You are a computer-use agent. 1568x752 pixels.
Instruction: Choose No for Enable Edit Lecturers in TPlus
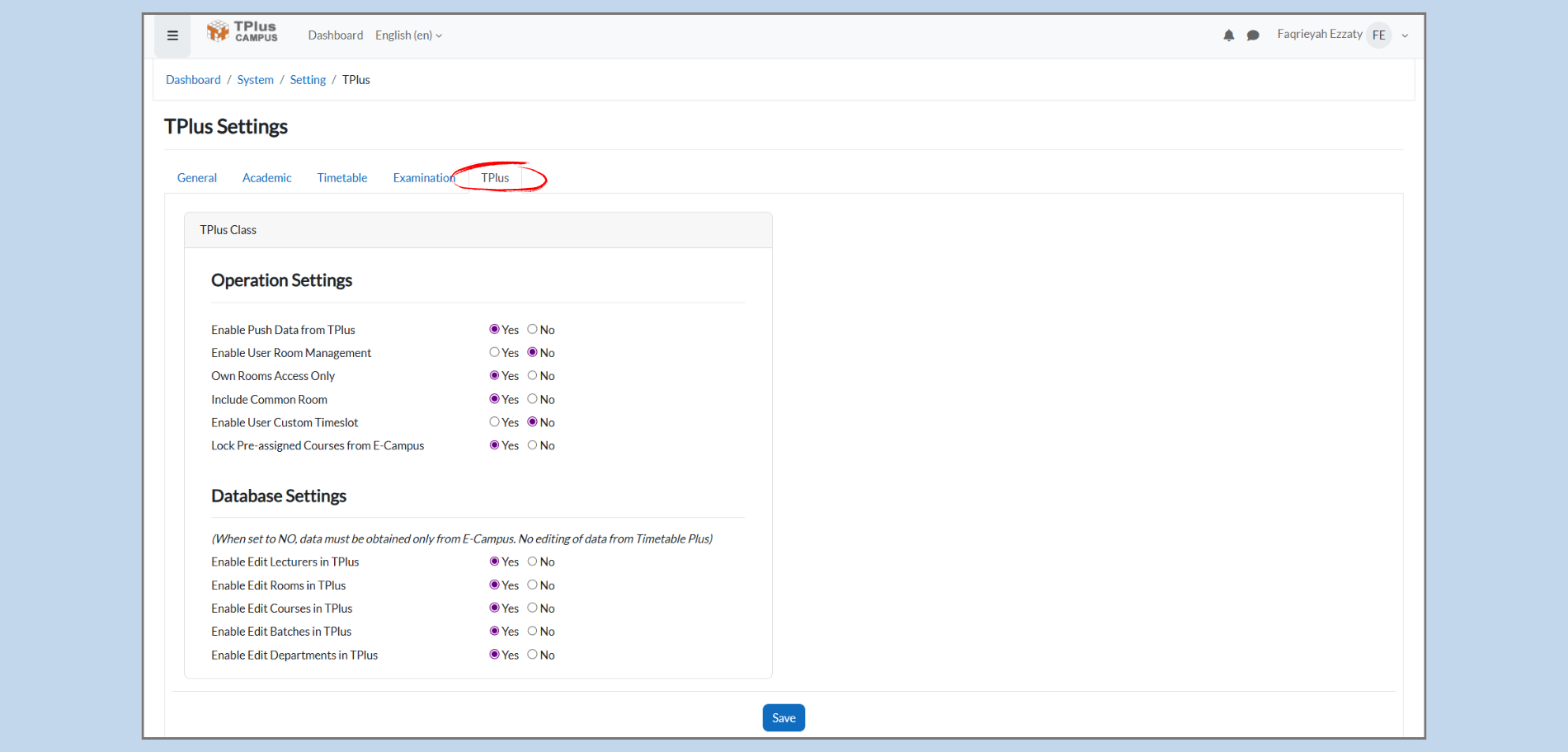[x=533, y=562]
